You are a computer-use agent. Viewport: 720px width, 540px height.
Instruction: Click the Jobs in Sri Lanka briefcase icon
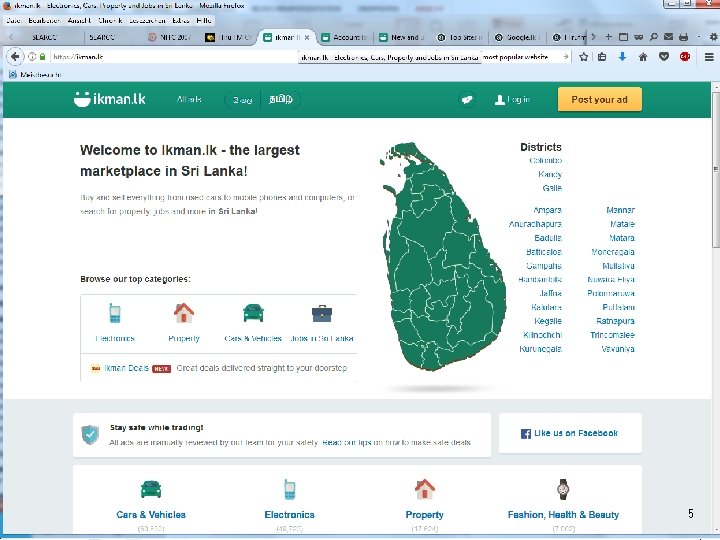322,314
